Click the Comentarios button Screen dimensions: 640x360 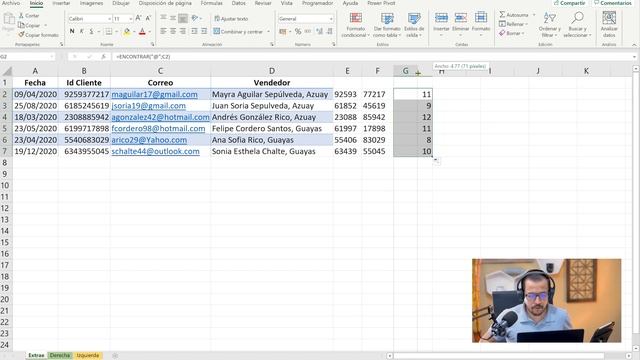613,3
